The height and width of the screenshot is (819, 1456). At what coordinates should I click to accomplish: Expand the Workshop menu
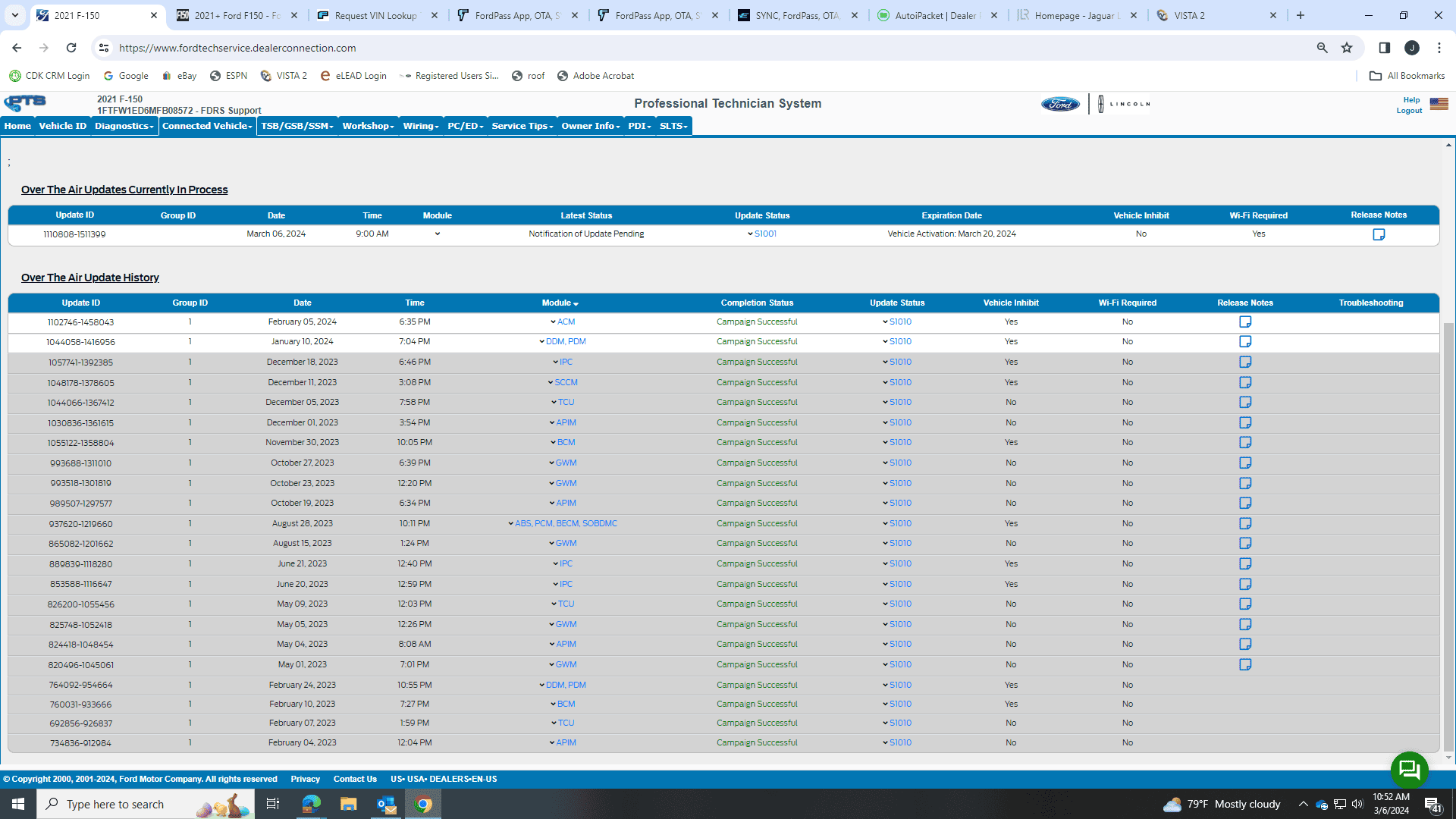[x=368, y=126]
